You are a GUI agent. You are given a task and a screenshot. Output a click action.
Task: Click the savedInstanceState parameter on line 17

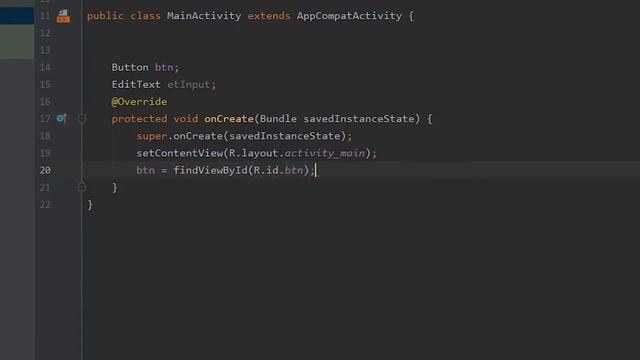point(358,119)
